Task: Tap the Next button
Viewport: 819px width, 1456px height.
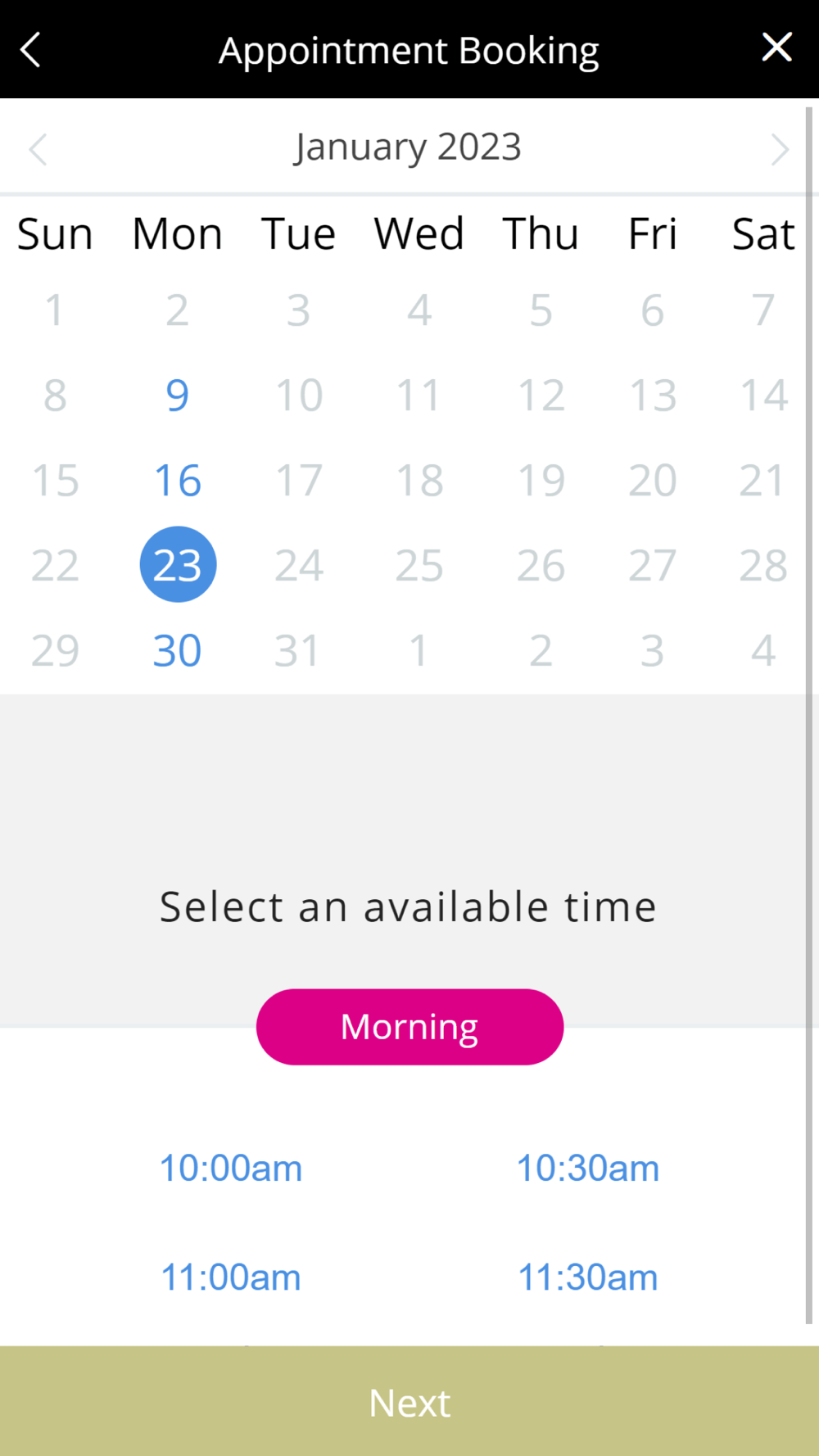Action: [x=409, y=1401]
